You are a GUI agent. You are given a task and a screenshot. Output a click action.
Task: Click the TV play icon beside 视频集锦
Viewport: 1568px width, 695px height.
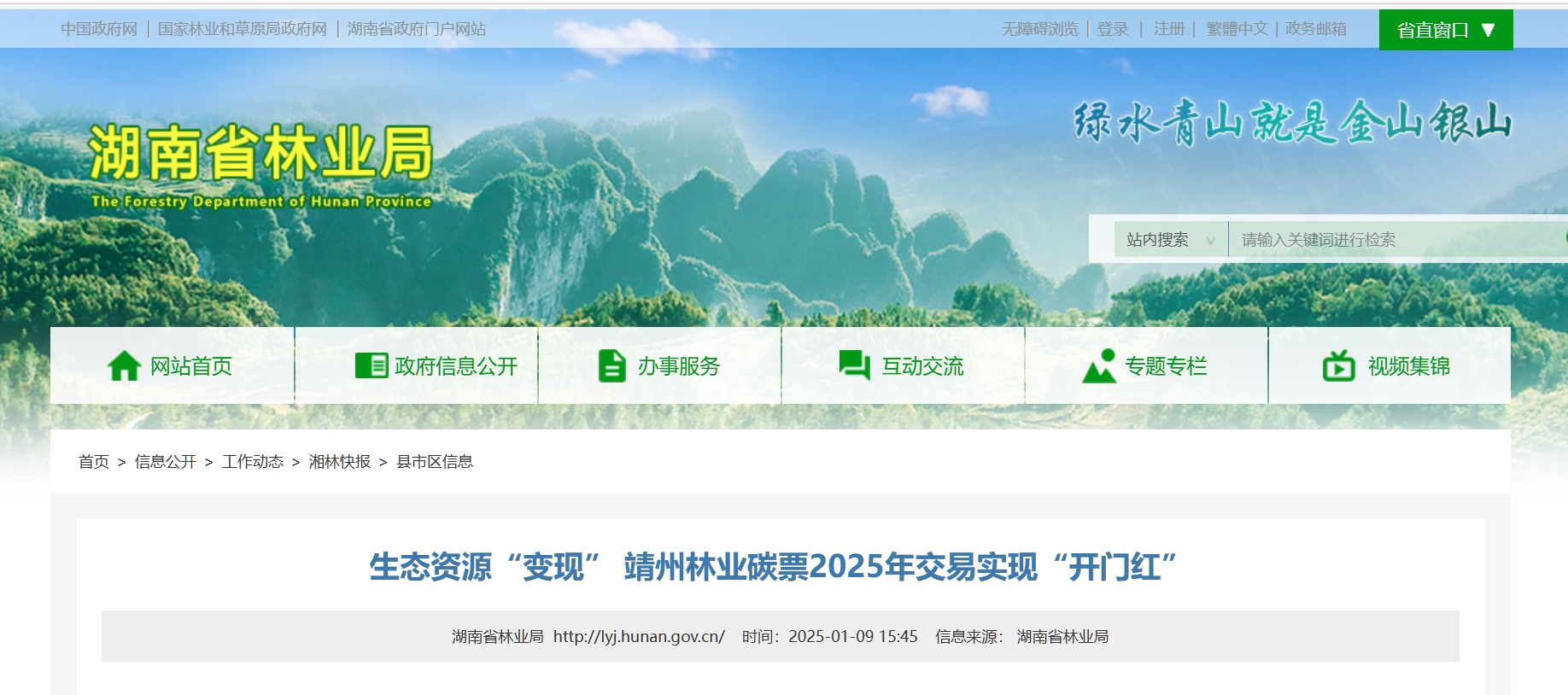point(1338,366)
